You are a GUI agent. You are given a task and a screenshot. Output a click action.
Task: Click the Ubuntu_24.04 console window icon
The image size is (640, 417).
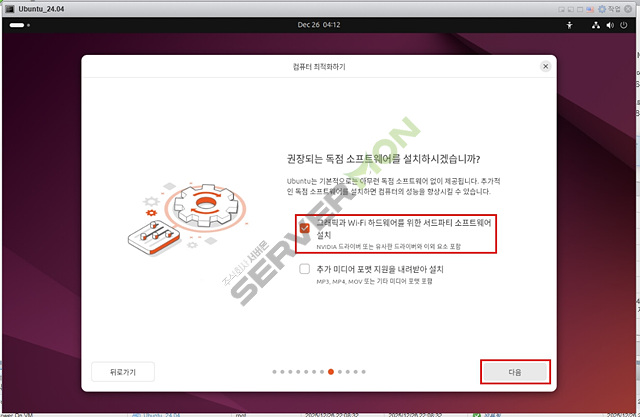10,9
